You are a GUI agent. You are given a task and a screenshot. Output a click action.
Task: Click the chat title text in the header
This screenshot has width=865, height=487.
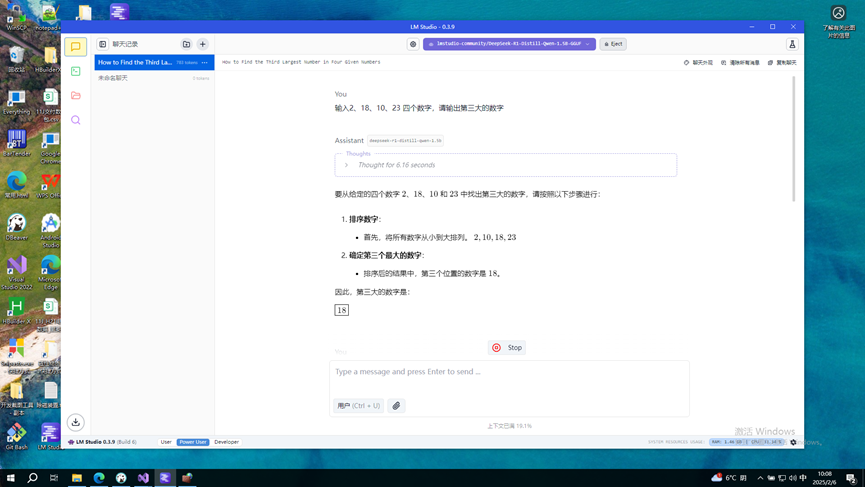tap(301, 62)
